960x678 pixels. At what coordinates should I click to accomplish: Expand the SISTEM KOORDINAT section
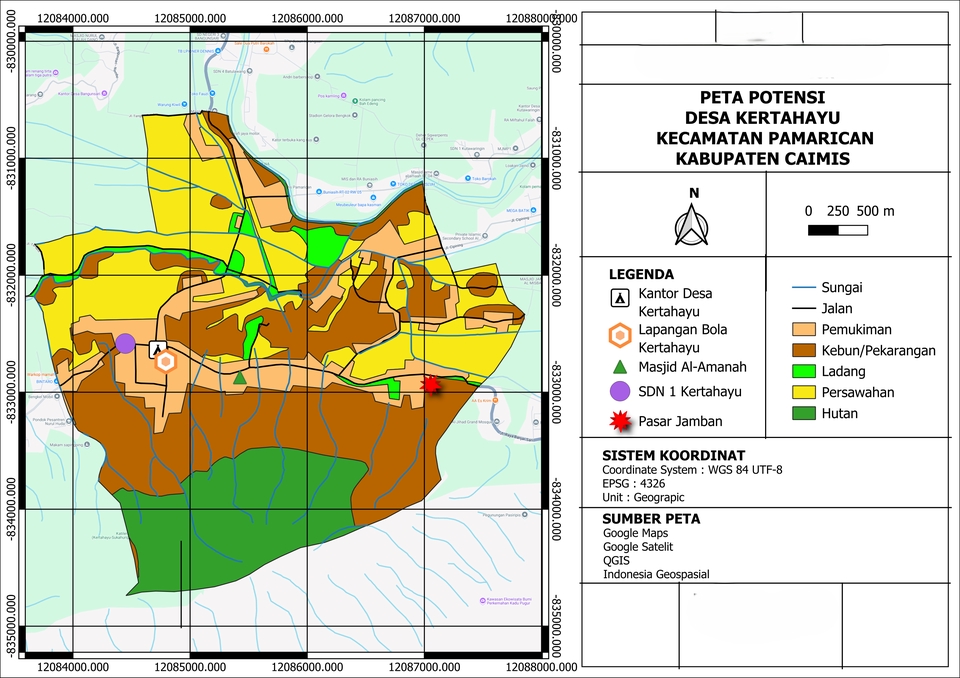(673, 454)
